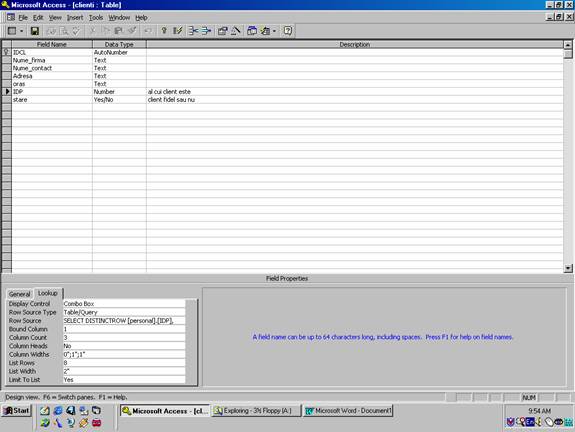Click the Format Painter brush icon
The width and height of the screenshot is (575, 432).
tap(132, 31)
